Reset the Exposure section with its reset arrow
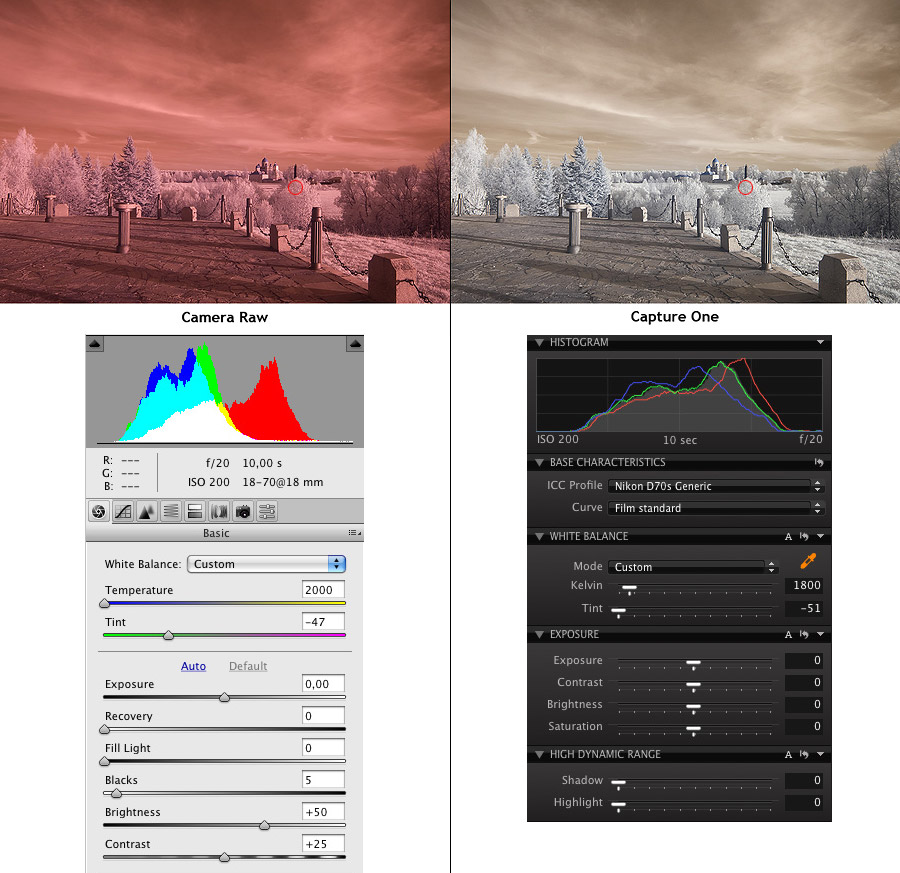The width and height of the screenshot is (900, 873). coord(804,635)
